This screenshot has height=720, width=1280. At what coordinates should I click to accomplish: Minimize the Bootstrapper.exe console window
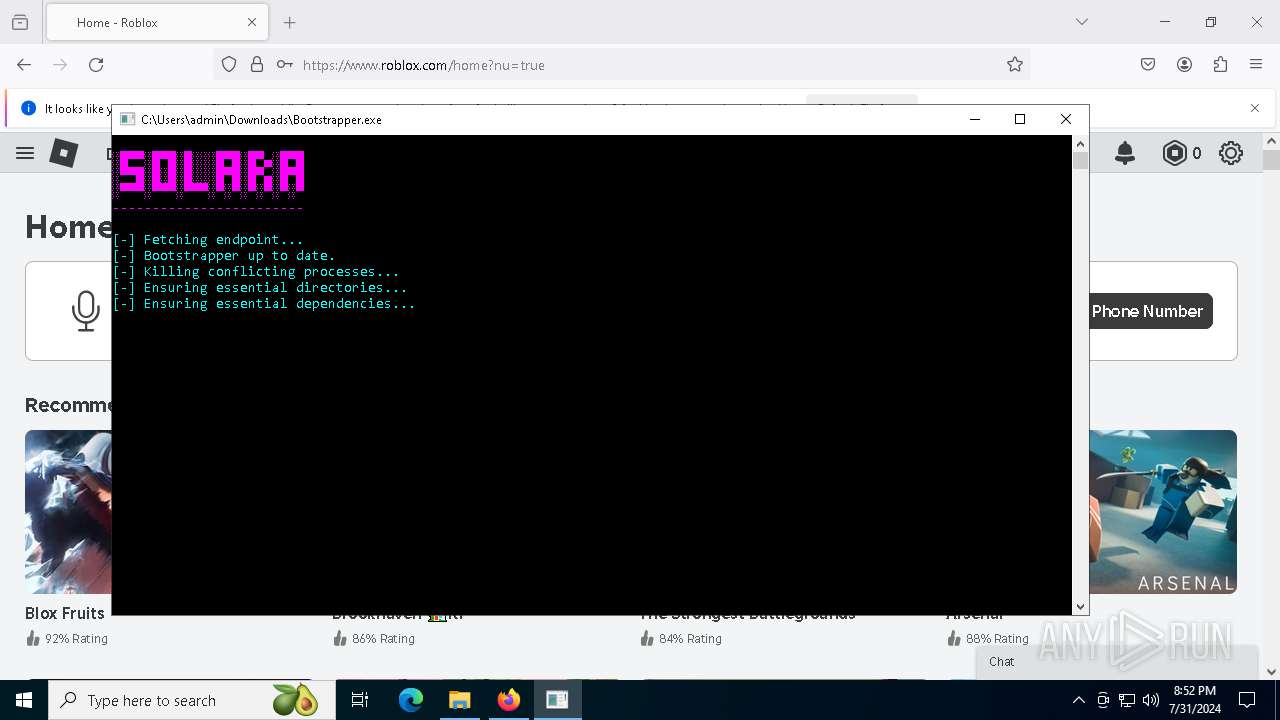pos(975,119)
